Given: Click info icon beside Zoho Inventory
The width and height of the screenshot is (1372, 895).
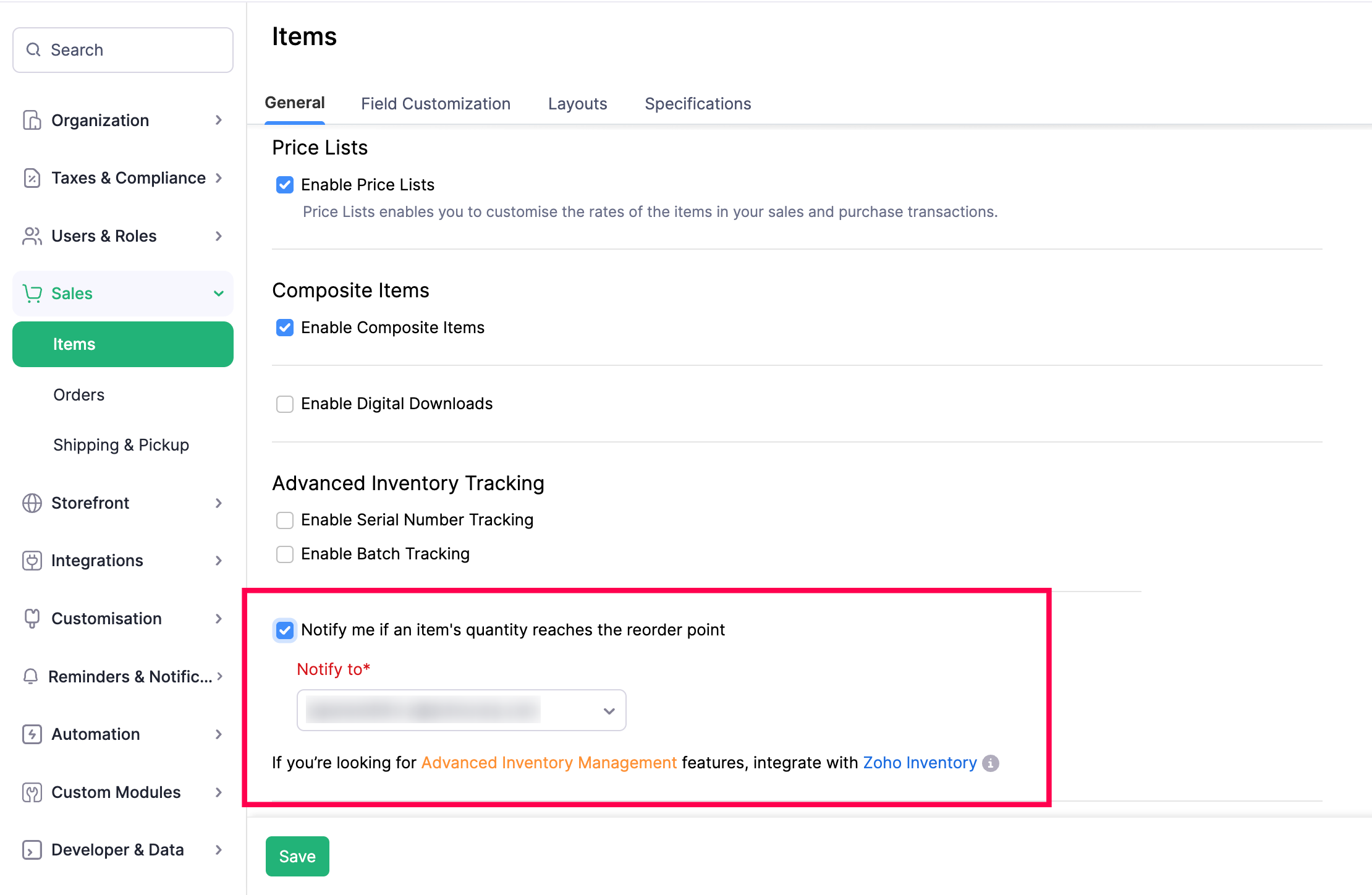Looking at the screenshot, I should click(x=991, y=763).
